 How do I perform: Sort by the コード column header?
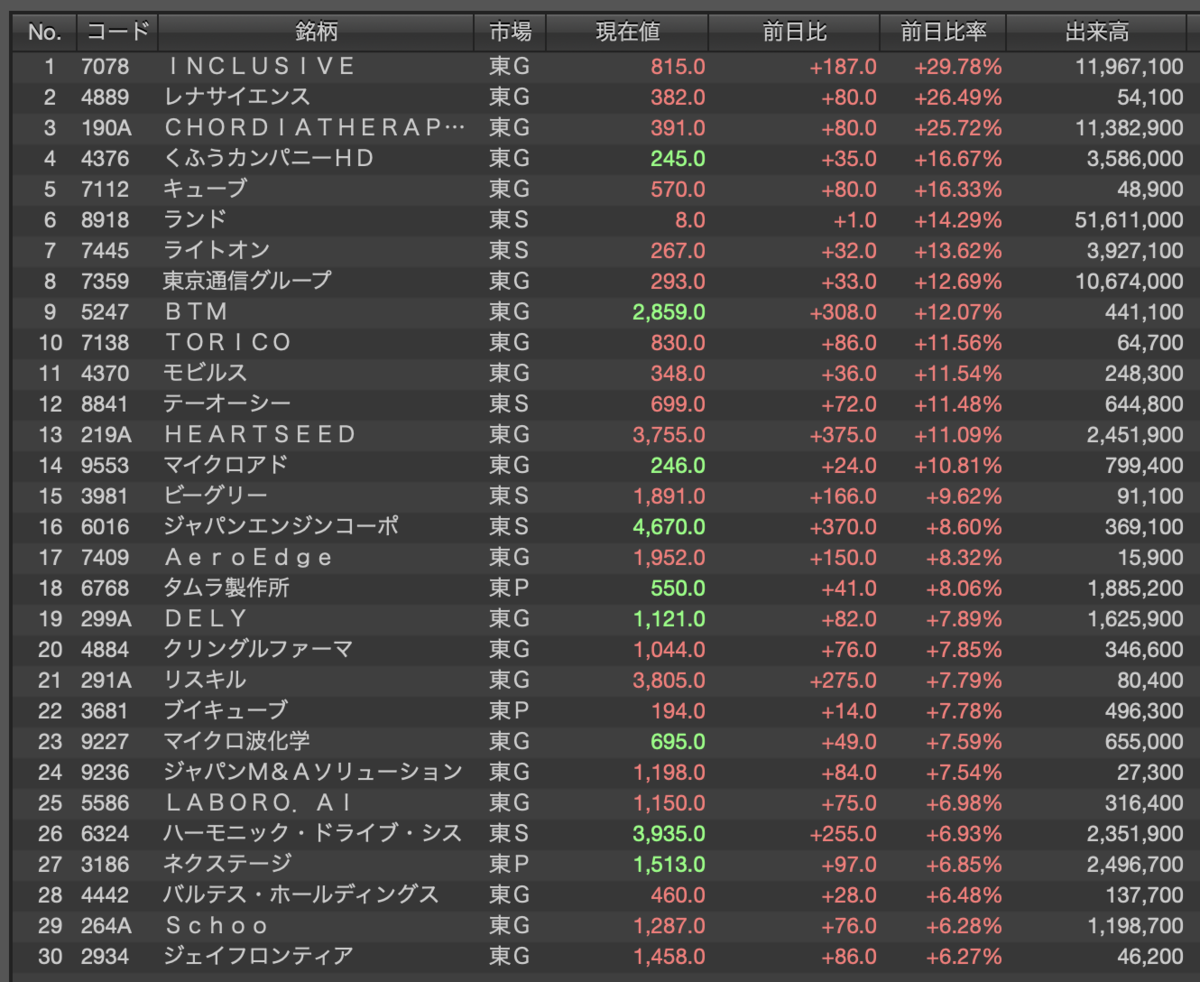click(x=117, y=32)
